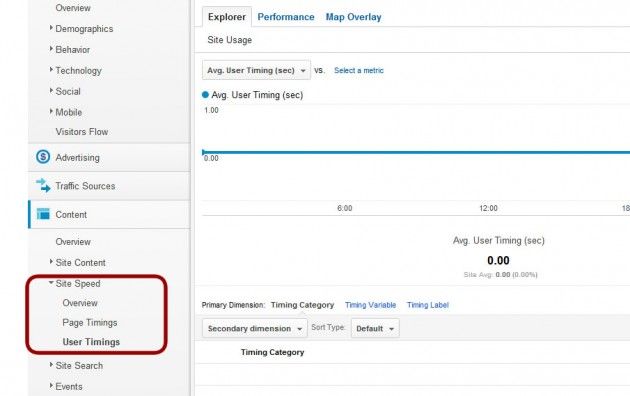Image resolution: width=630 pixels, height=396 pixels.
Task: Expand the Demographics submenu arrow
Action: (x=51, y=28)
